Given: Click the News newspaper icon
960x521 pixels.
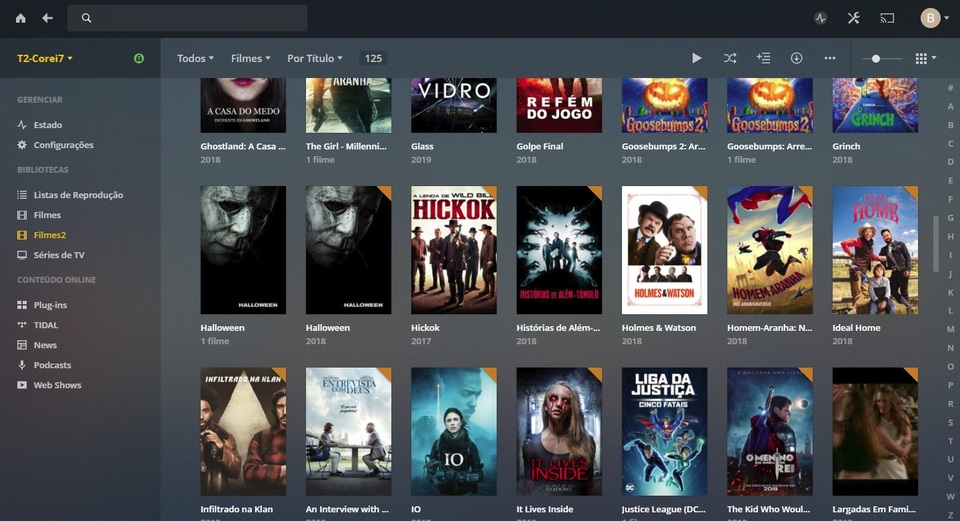Looking at the screenshot, I should coord(22,345).
